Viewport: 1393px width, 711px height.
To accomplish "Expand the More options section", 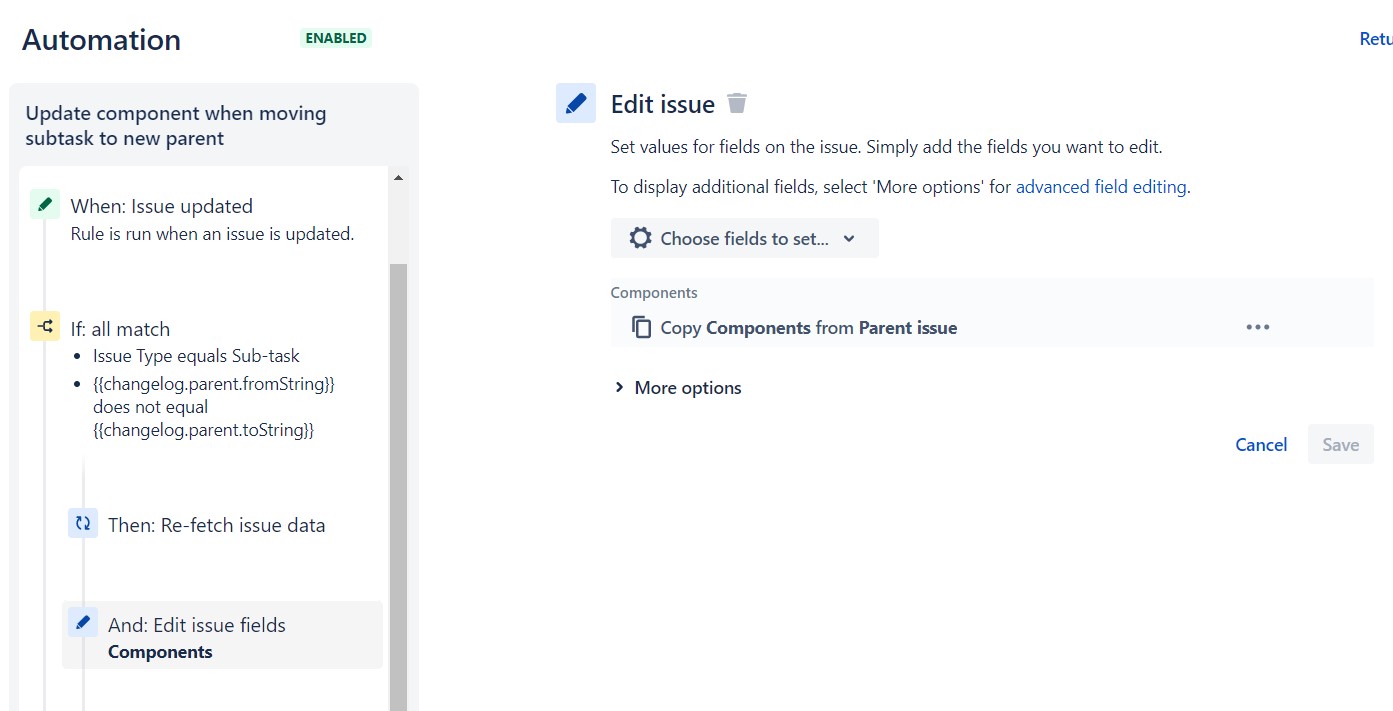I will (x=677, y=387).
